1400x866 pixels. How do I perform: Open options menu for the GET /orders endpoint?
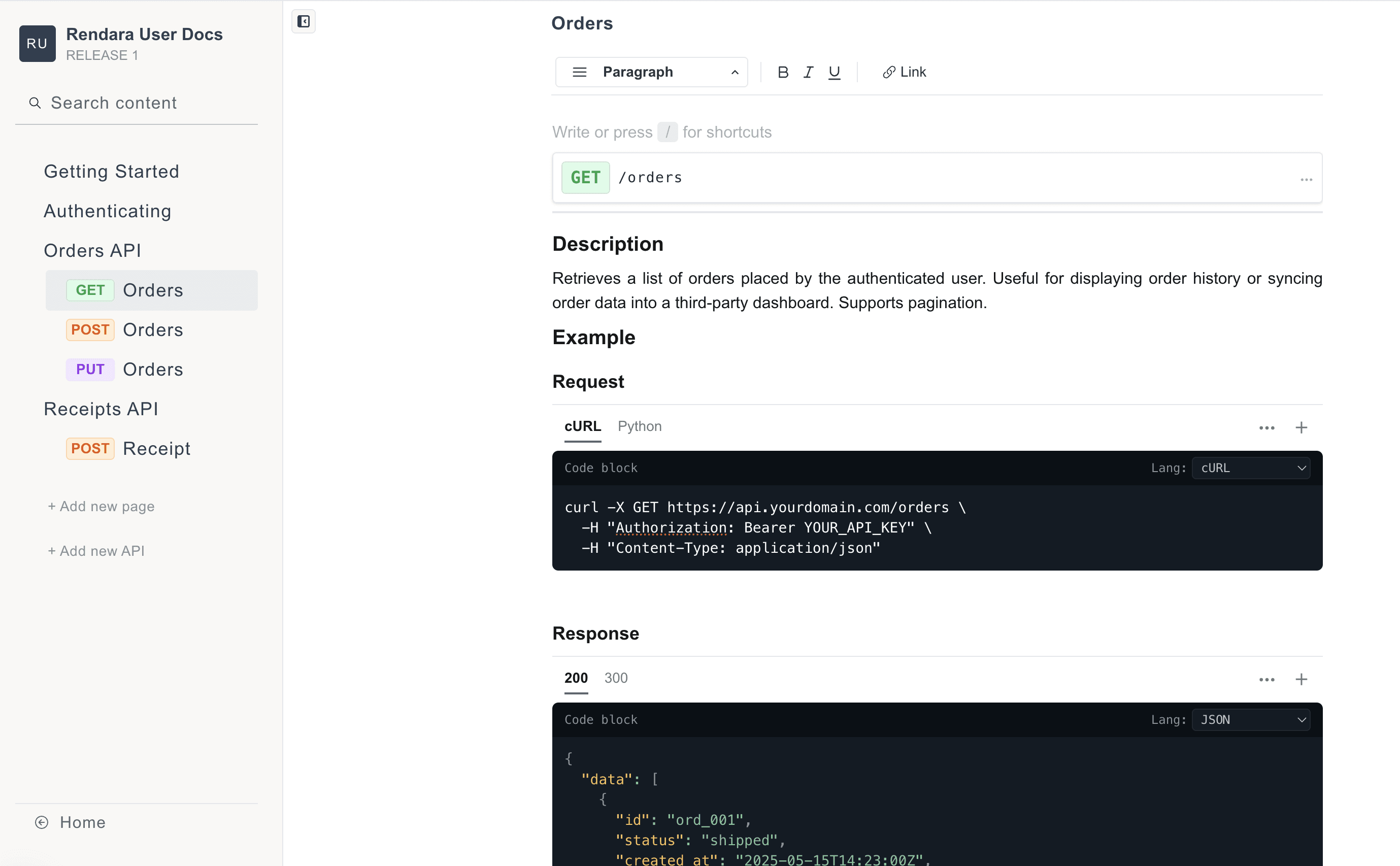pyautogui.click(x=1306, y=179)
